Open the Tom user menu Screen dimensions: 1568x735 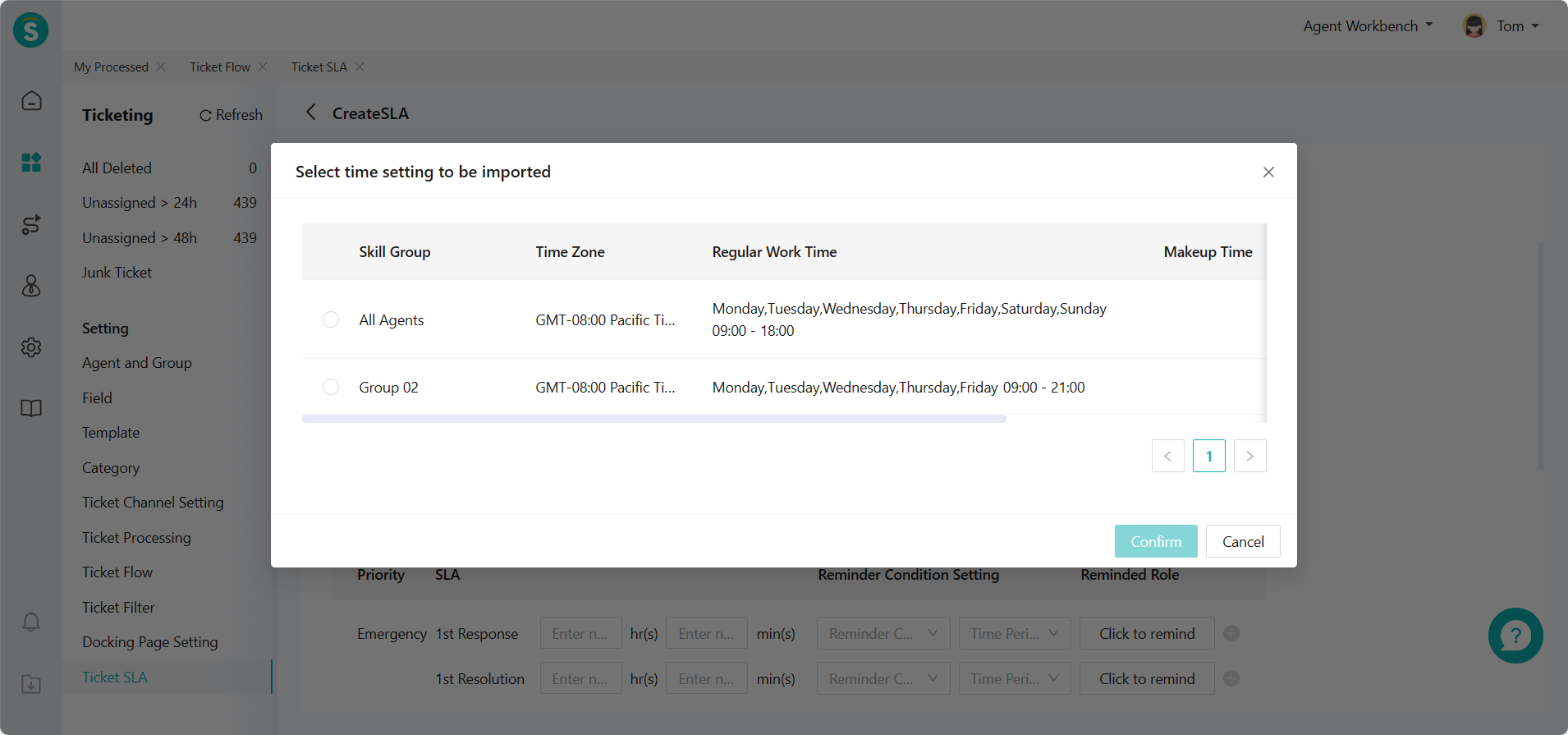(x=1518, y=26)
